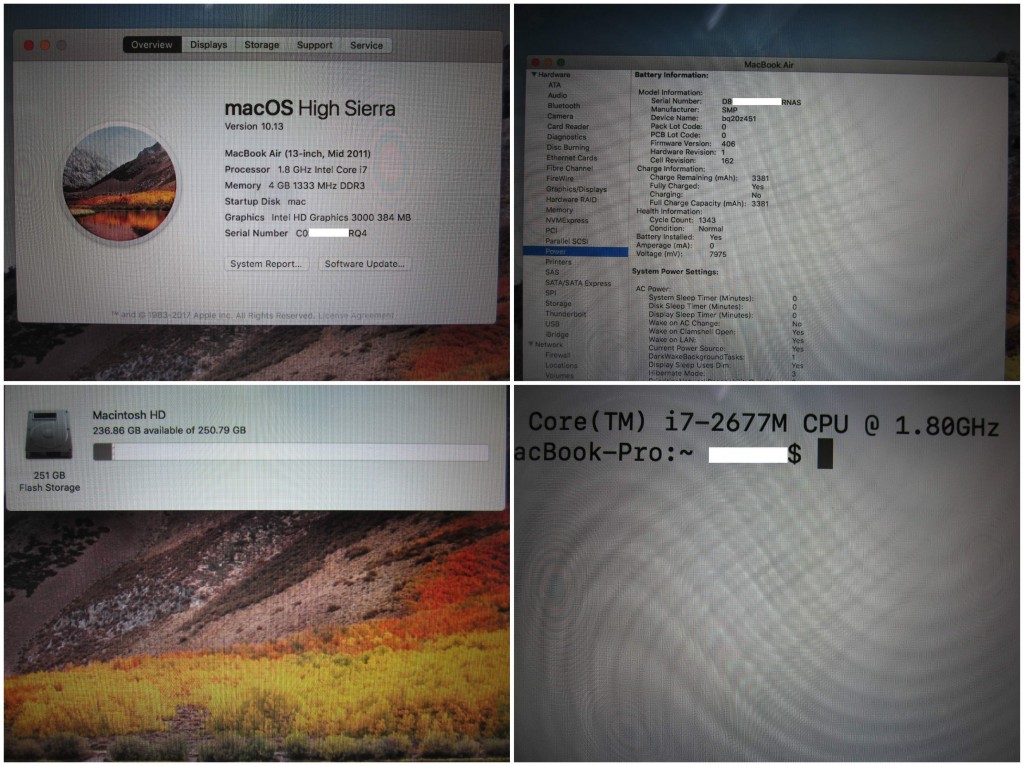Viewport: 1024px width, 766px height.
Task: Collapse the Network section in the sidebar
Action: [530, 344]
